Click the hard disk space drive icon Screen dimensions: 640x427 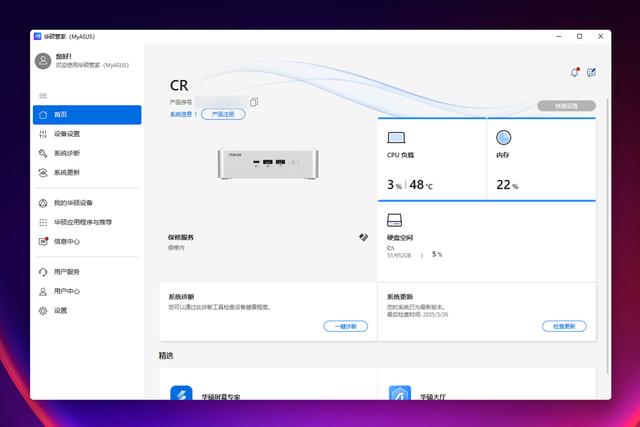click(x=394, y=220)
